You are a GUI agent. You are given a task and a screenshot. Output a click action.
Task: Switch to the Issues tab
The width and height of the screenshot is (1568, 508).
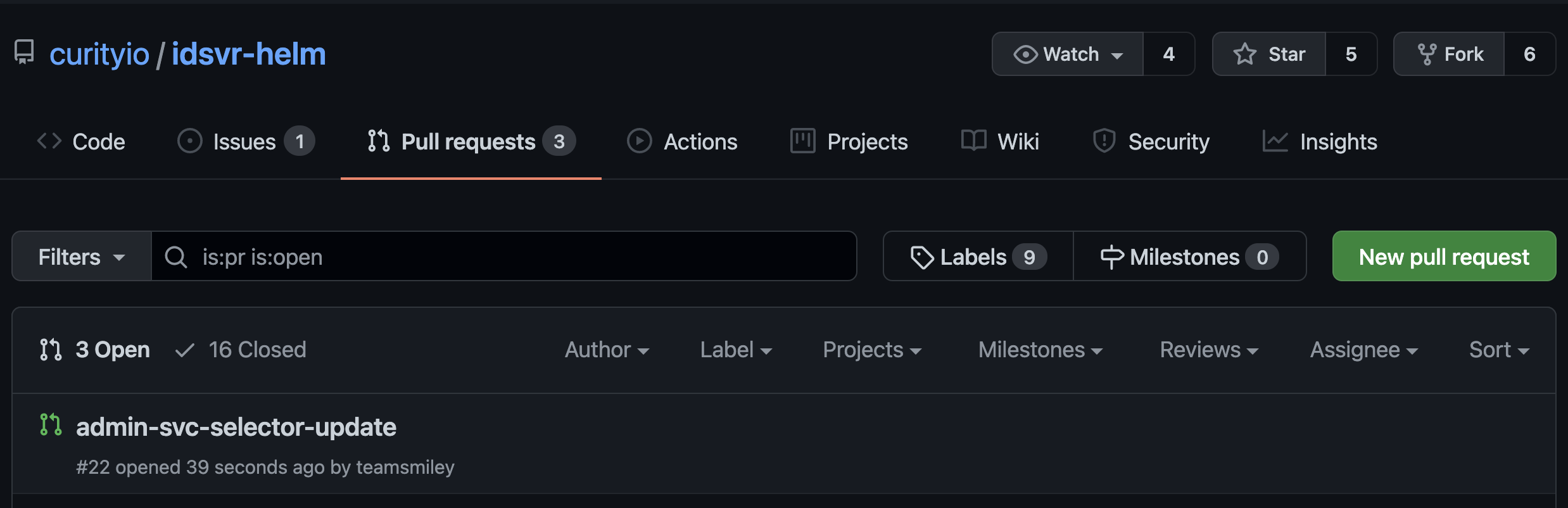click(x=244, y=141)
